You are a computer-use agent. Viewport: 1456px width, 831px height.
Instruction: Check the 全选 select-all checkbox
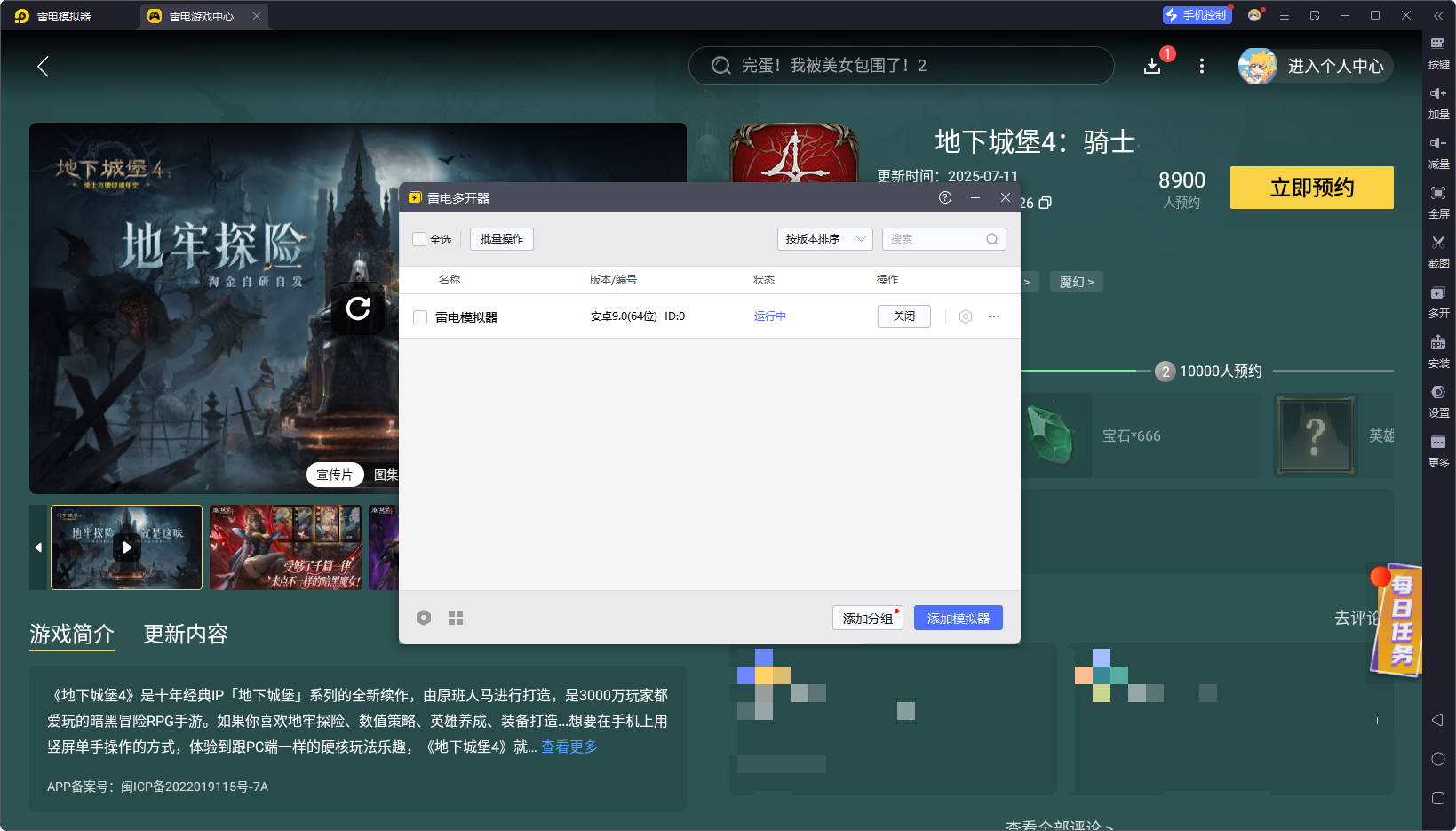pyautogui.click(x=419, y=239)
